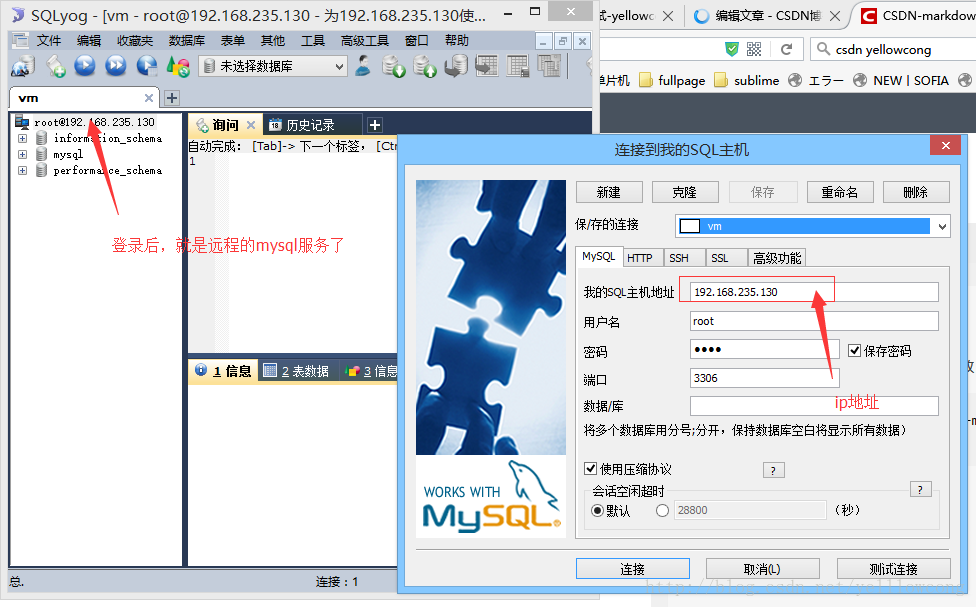Click the mysql database cylinder icon
This screenshot has width=976, height=607.
click(41, 154)
